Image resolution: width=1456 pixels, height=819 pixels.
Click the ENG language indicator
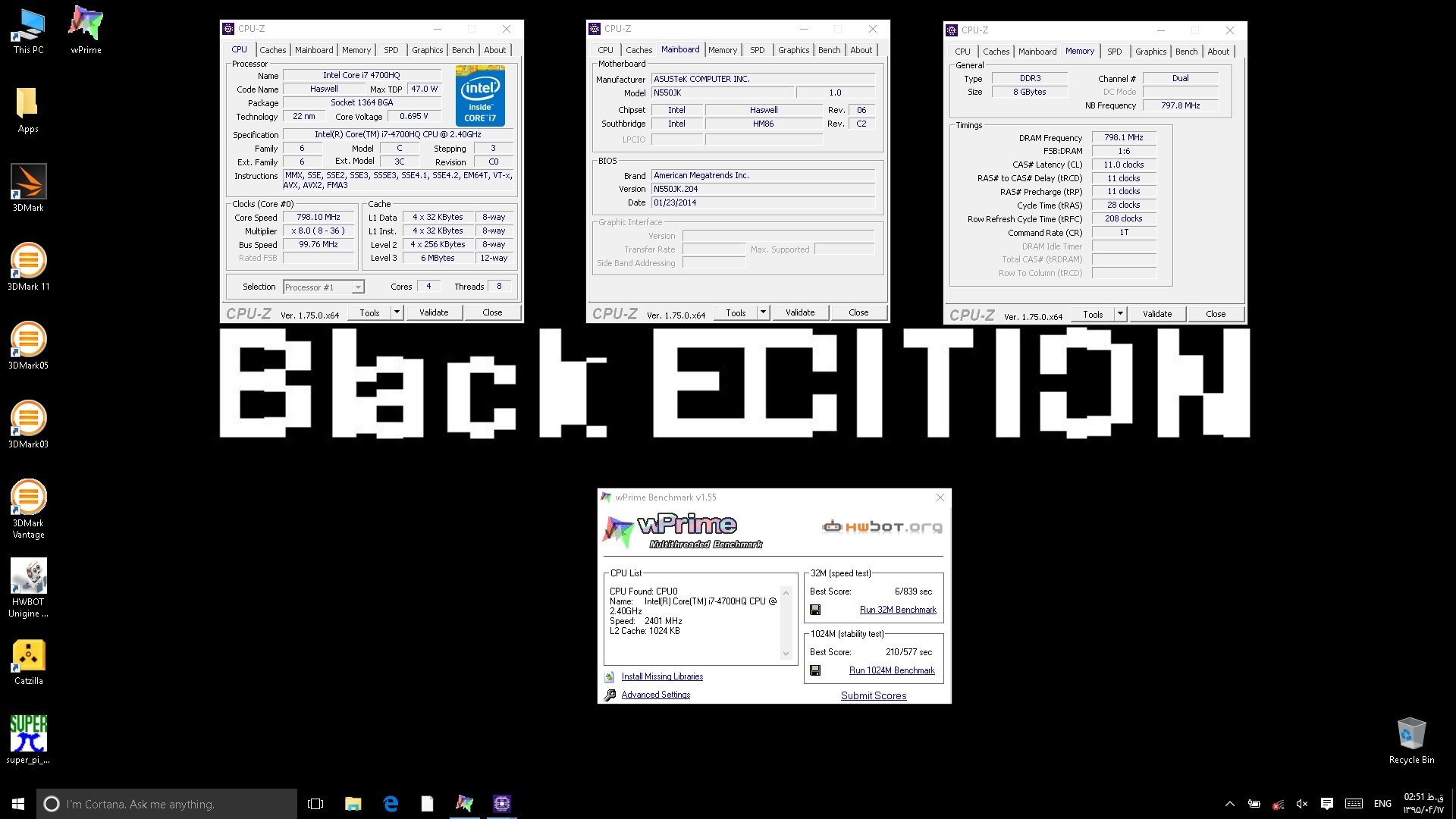[1382, 804]
